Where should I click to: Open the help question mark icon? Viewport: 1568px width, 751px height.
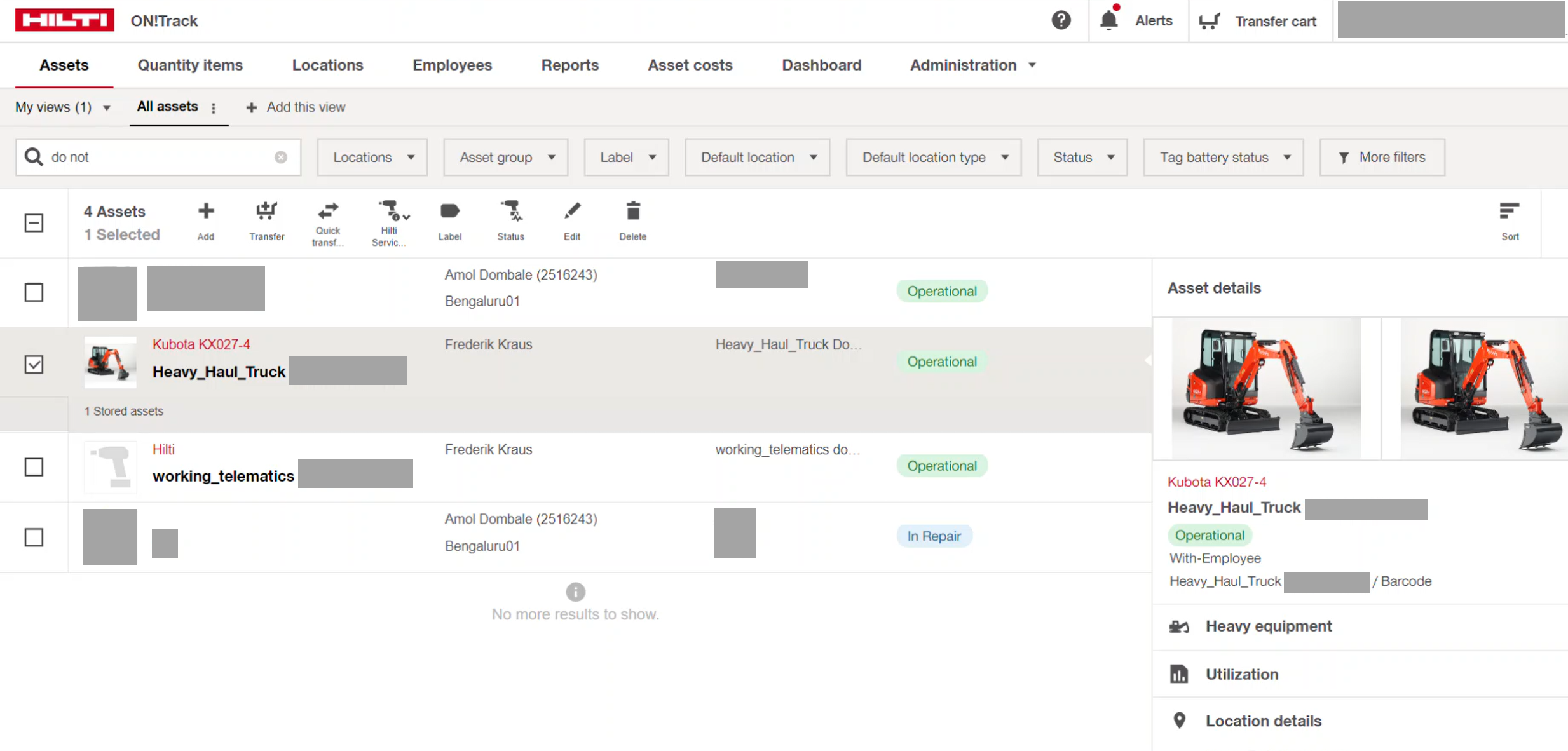coord(1061,20)
